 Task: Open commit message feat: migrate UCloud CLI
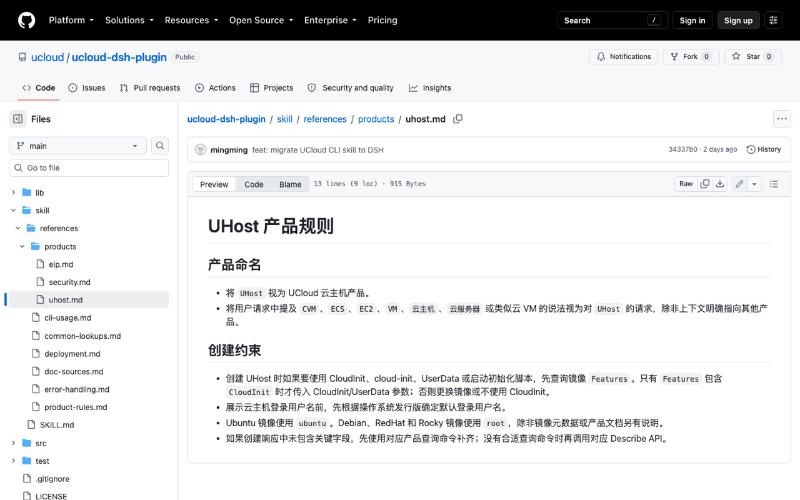point(318,150)
